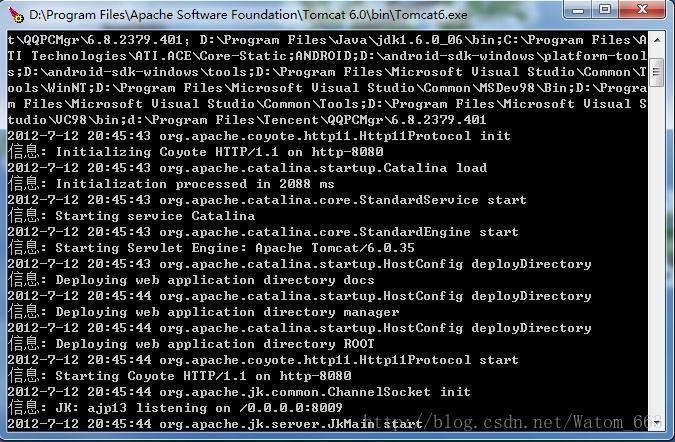Screen dimensions: 675x442
Task: Click the scrollbar up arrow
Action: pyautogui.click(x=656, y=40)
